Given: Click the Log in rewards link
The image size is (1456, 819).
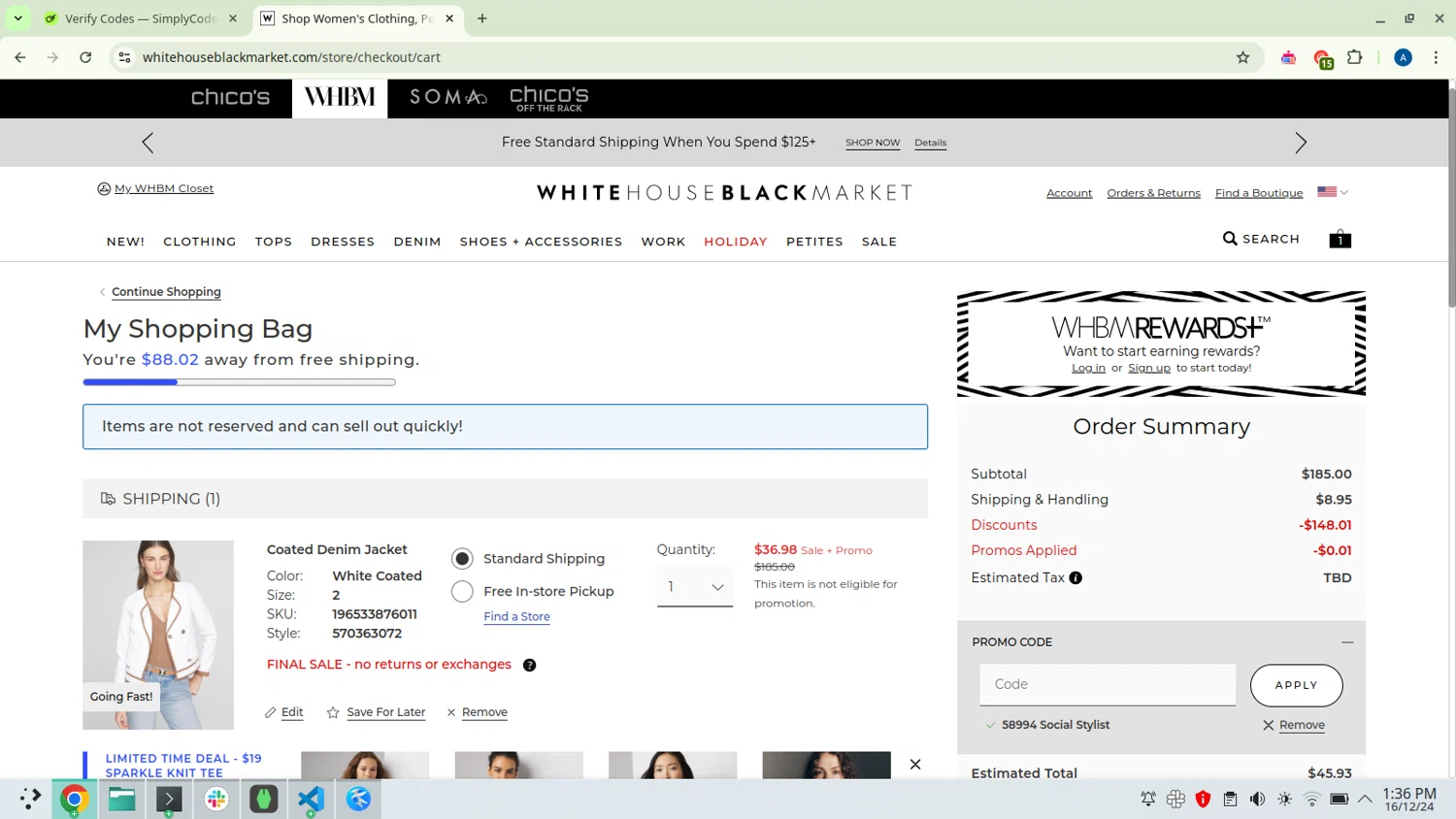Looking at the screenshot, I should click(1088, 368).
